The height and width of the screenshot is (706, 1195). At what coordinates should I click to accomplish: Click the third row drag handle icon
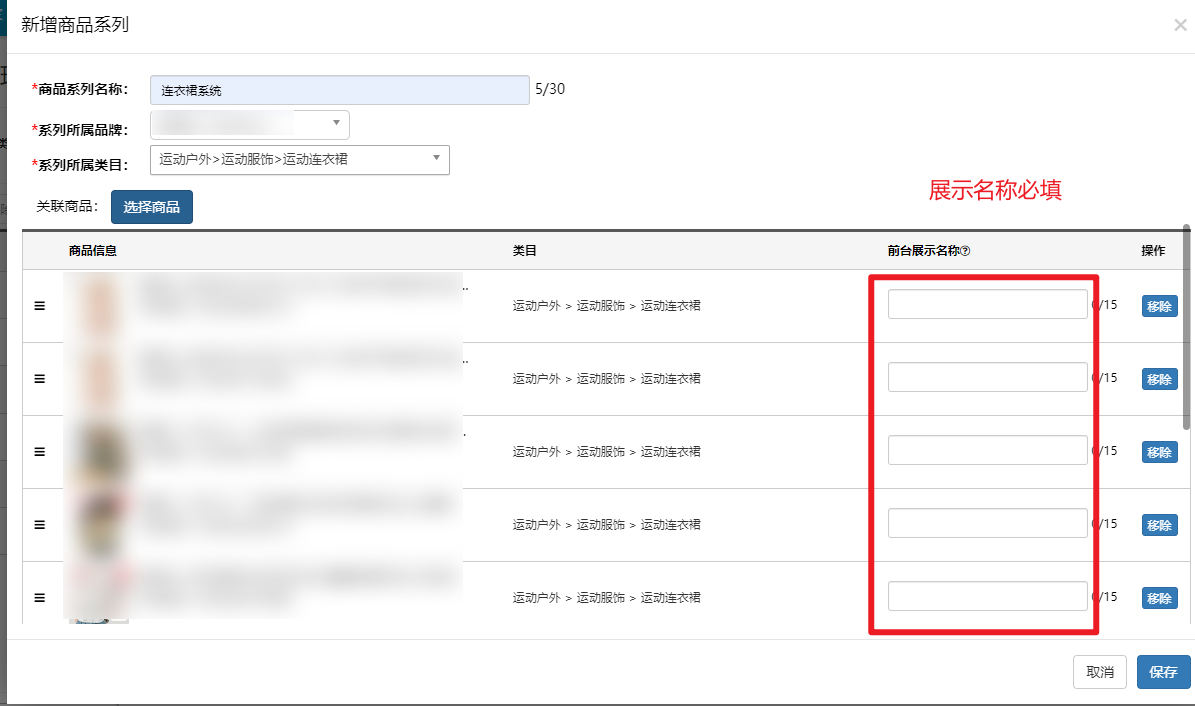coord(40,452)
